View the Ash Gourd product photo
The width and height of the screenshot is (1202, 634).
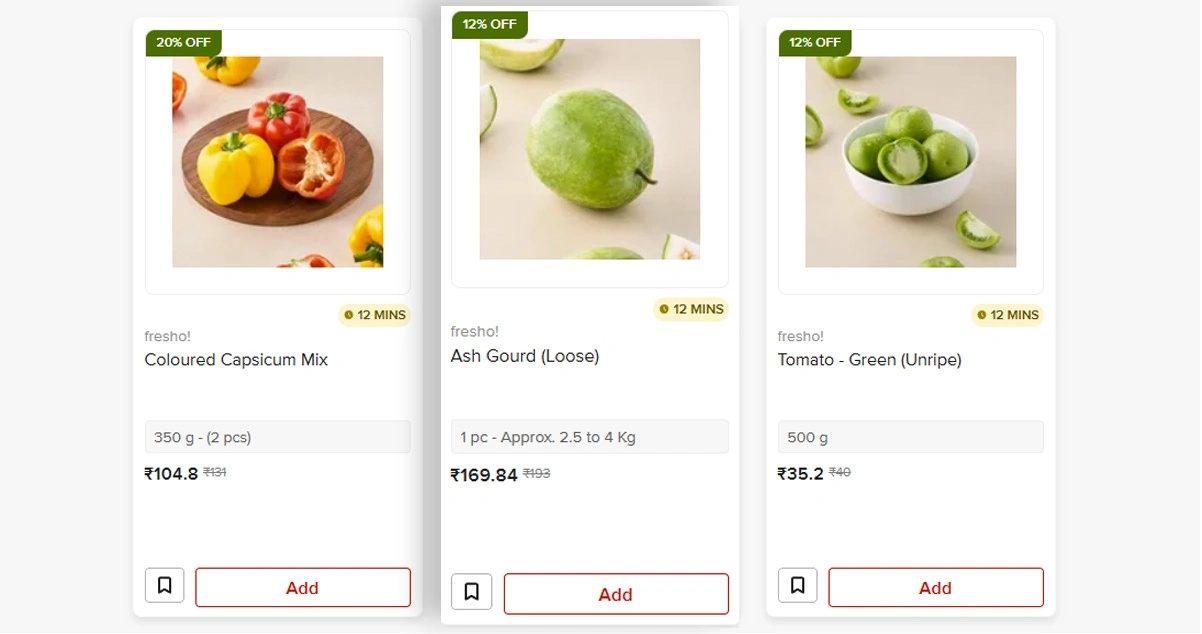[x=589, y=150]
